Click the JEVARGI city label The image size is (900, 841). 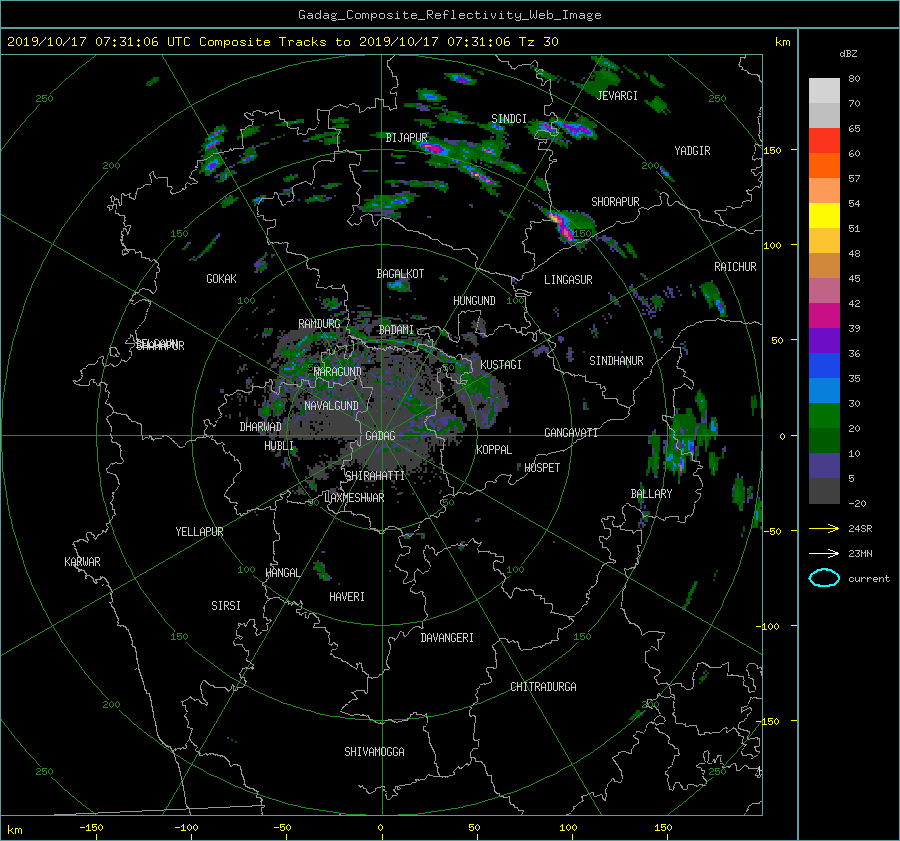[x=617, y=96]
